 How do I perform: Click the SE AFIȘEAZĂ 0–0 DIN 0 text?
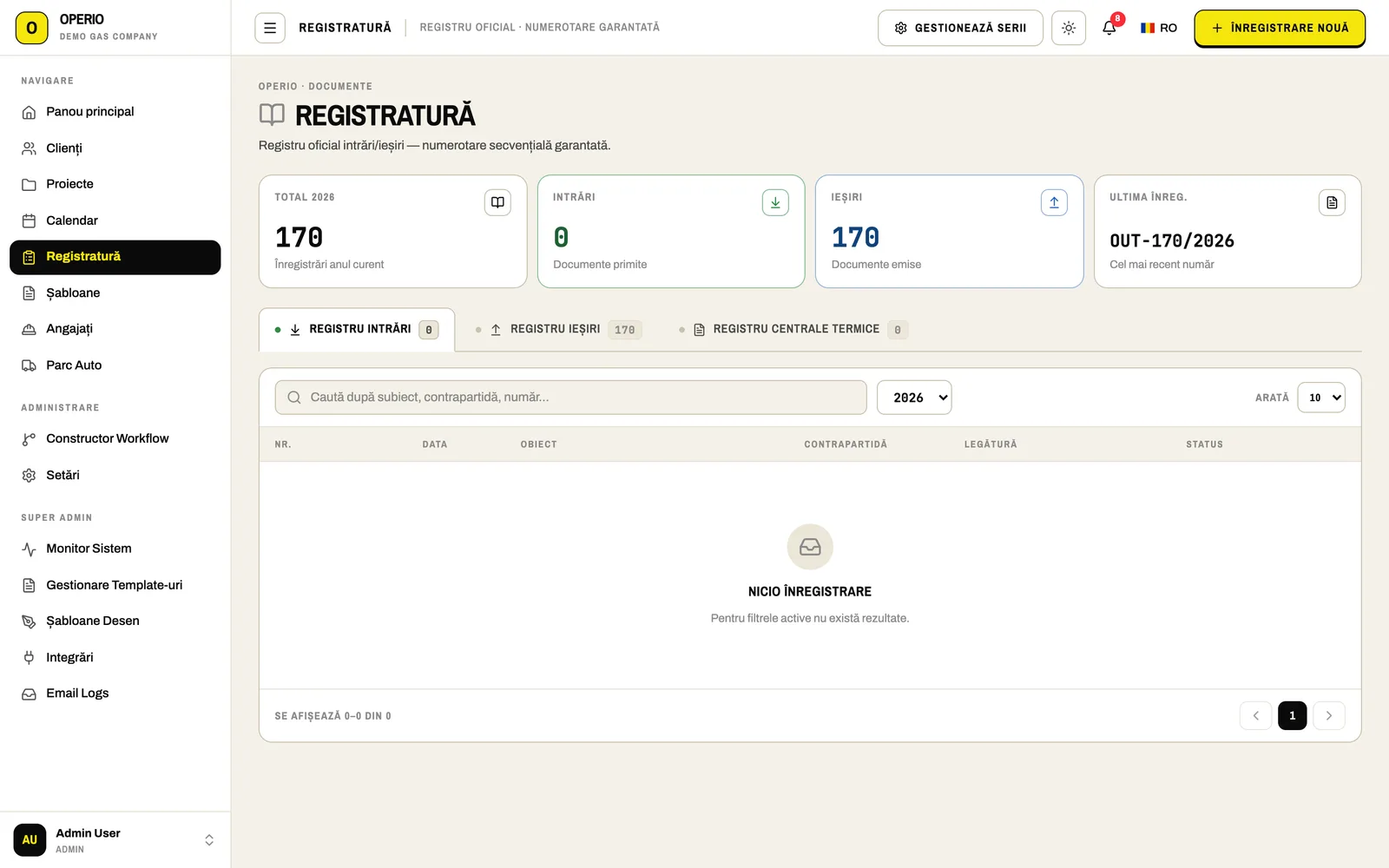[332, 716]
